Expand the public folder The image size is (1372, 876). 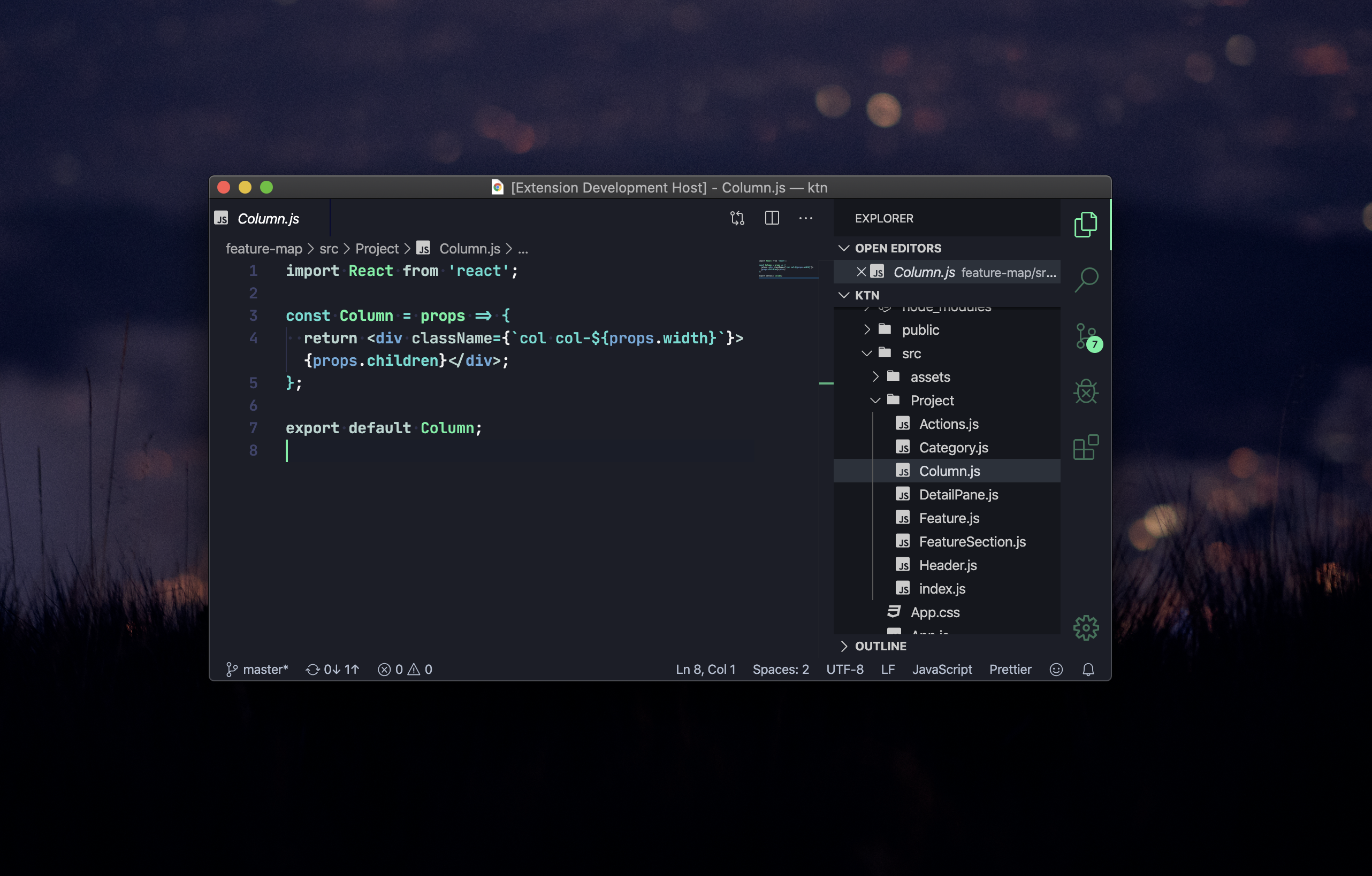pyautogui.click(x=920, y=330)
